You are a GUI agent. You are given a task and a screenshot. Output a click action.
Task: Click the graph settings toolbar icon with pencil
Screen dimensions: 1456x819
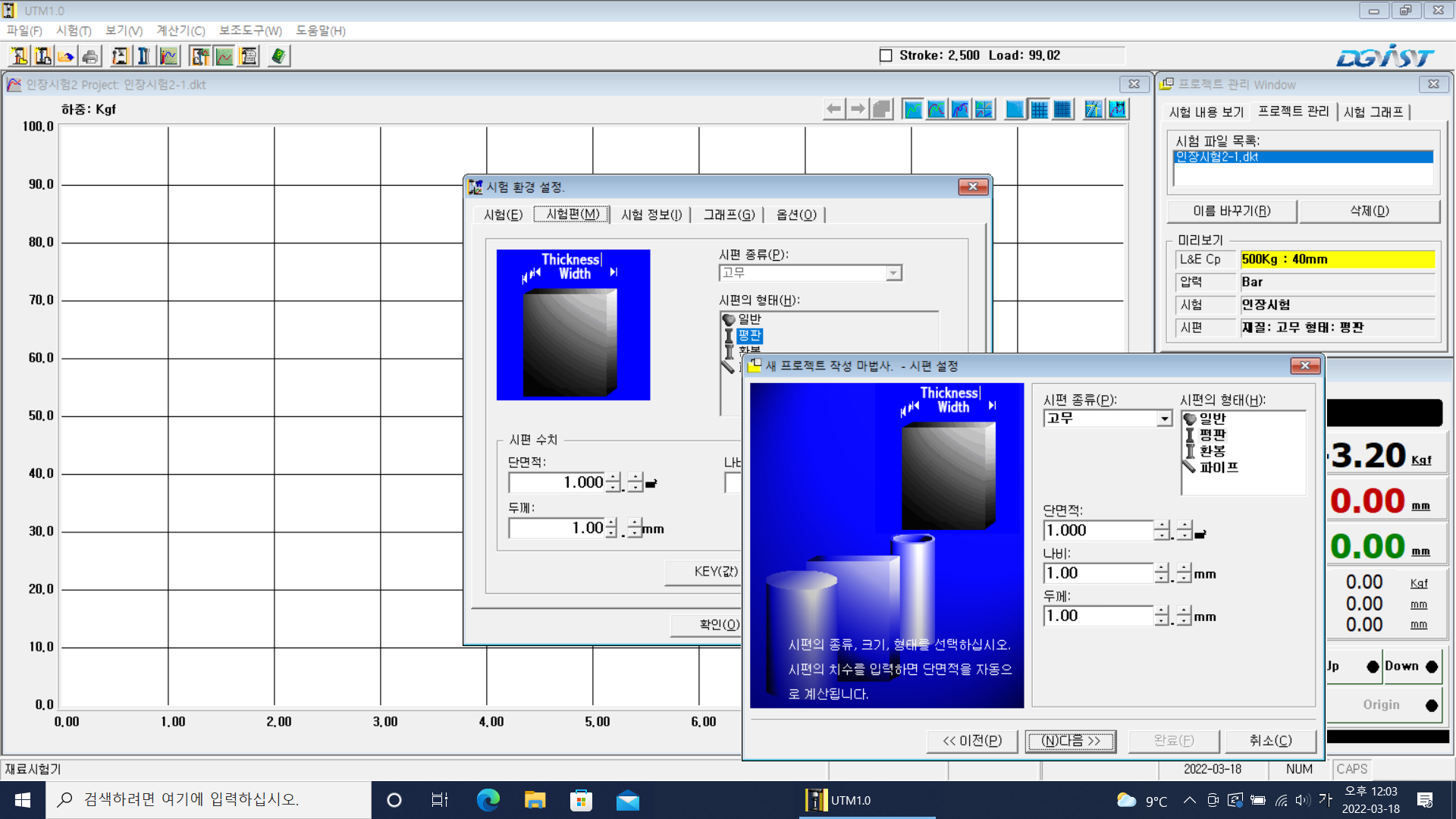point(168,56)
